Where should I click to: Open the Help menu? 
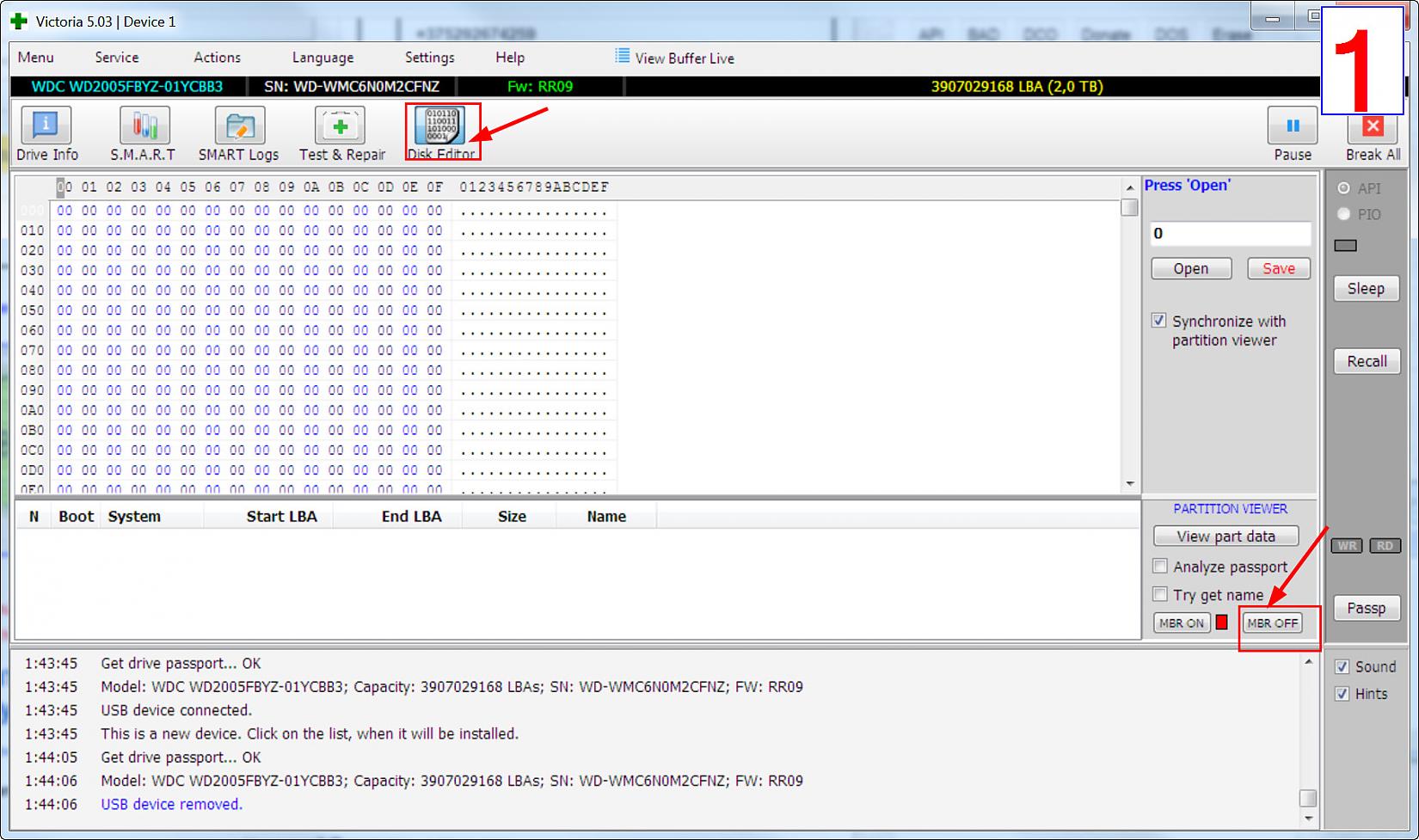pyautogui.click(x=510, y=58)
